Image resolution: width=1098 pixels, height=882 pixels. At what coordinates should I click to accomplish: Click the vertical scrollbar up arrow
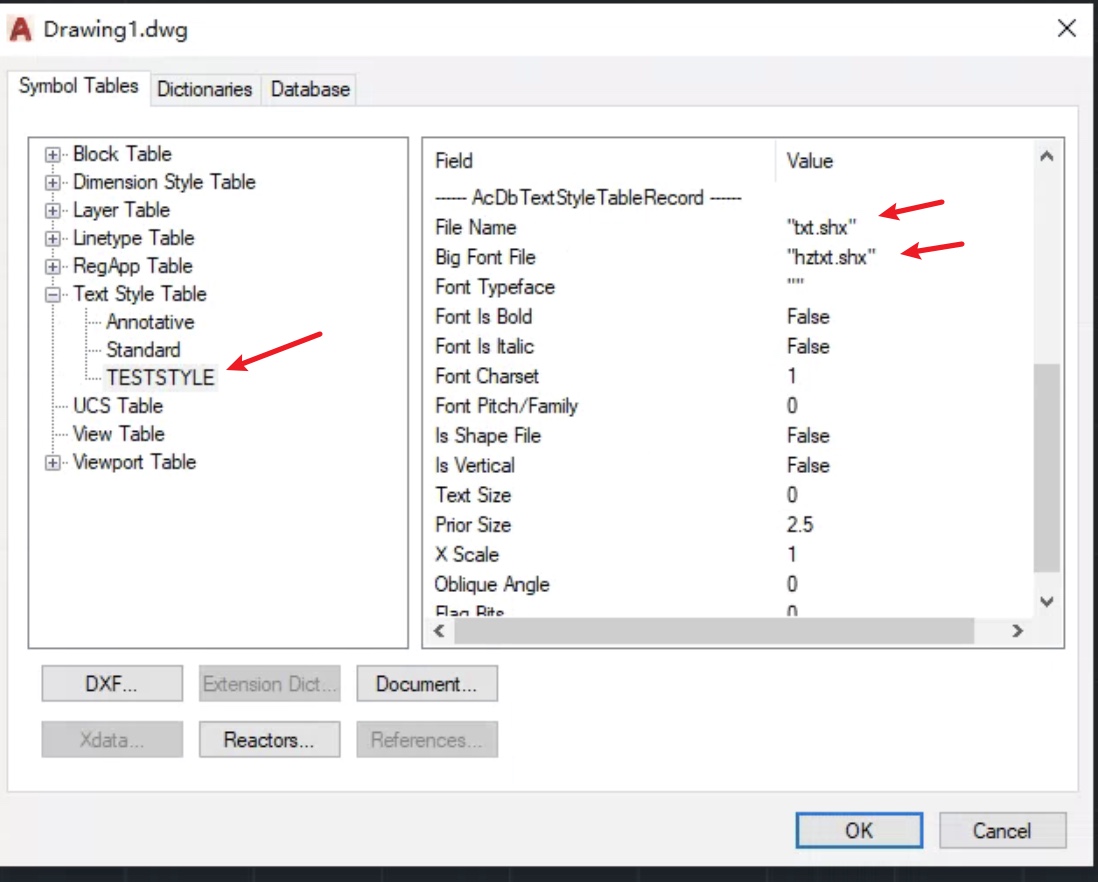click(1047, 156)
